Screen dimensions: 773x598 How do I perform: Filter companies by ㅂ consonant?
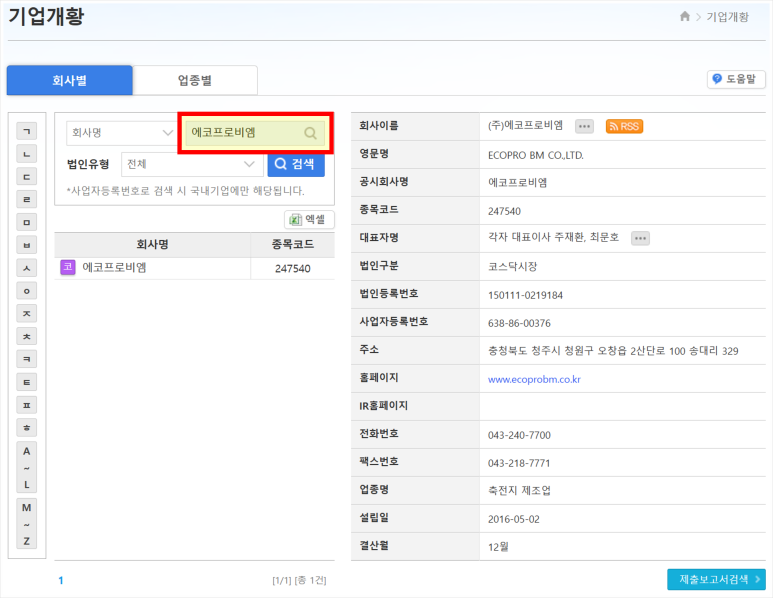(x=27, y=245)
